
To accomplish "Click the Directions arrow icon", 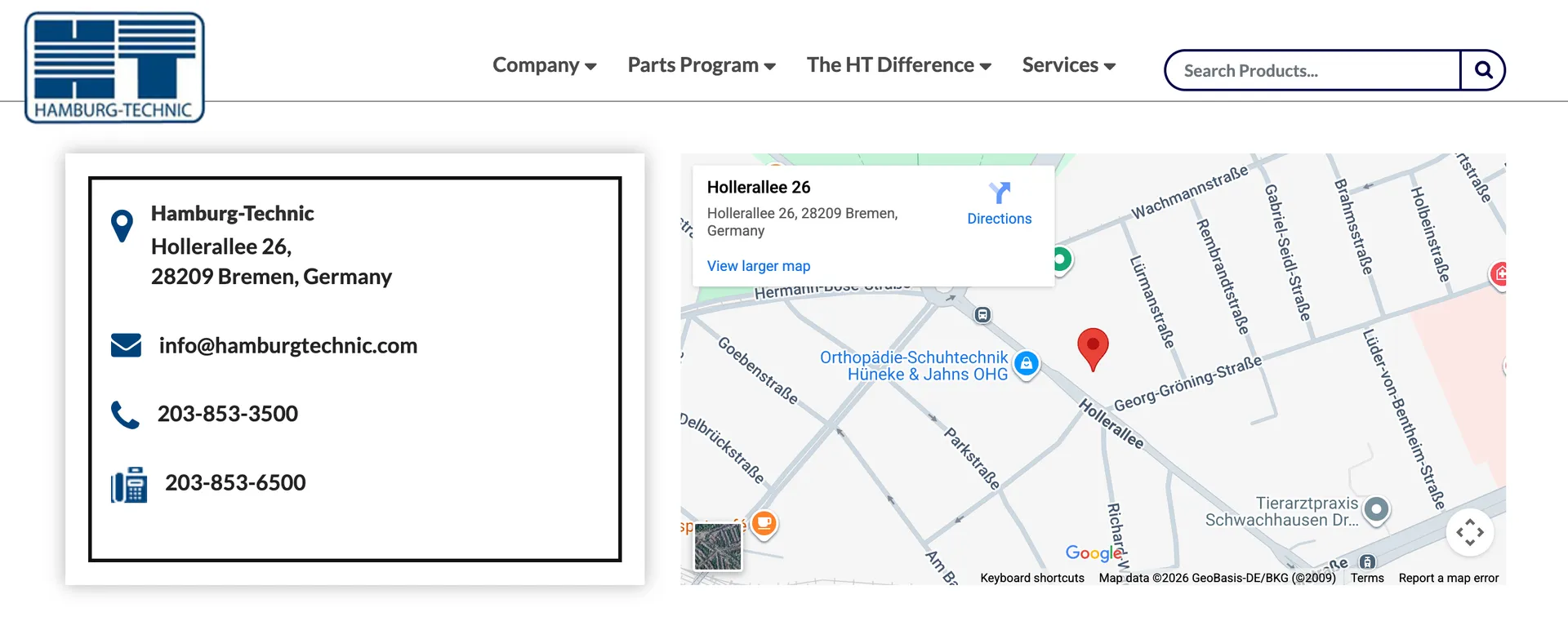I will 999,193.
